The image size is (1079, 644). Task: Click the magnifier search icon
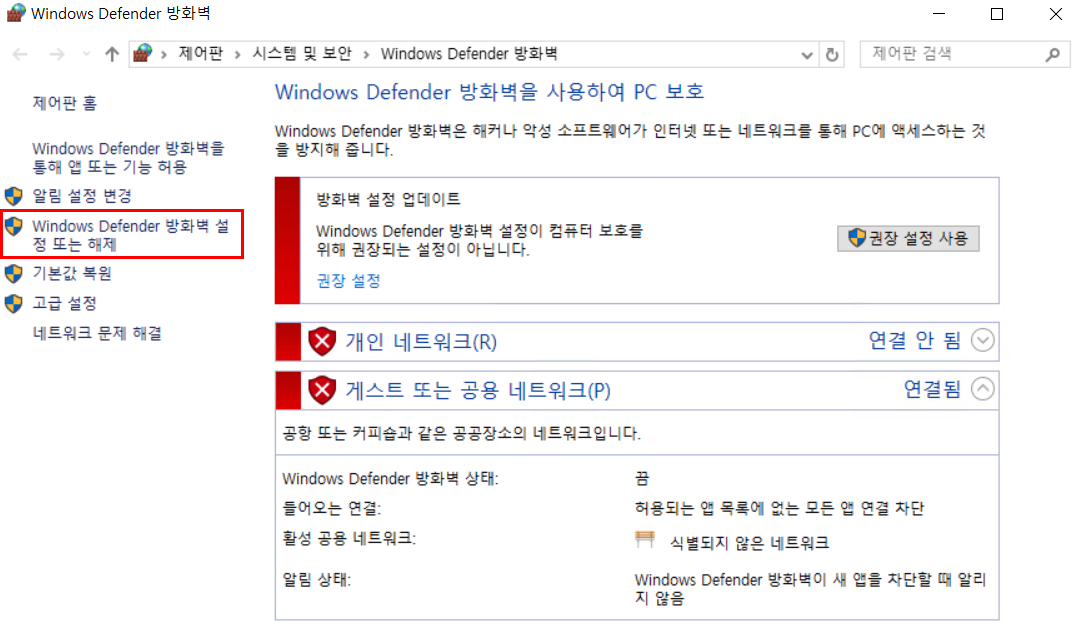1053,54
